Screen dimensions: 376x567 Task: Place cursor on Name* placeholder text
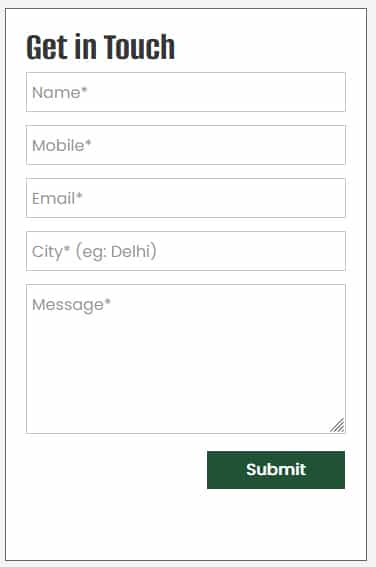tap(60, 93)
